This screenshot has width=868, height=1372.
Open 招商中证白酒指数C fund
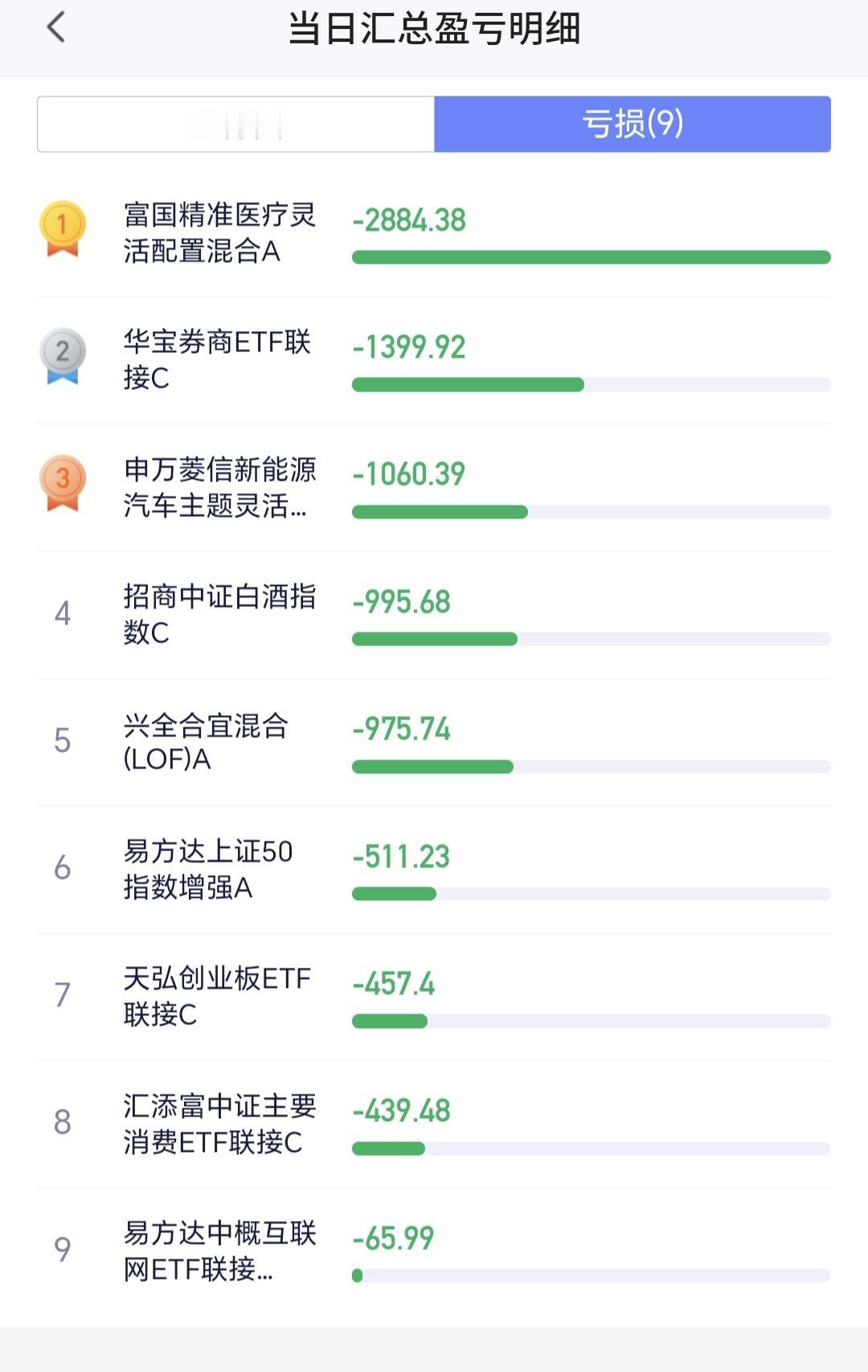point(219,614)
